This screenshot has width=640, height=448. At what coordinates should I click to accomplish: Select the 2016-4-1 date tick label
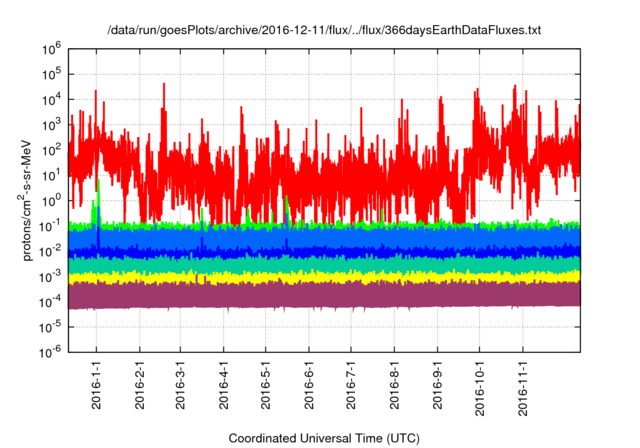223,385
